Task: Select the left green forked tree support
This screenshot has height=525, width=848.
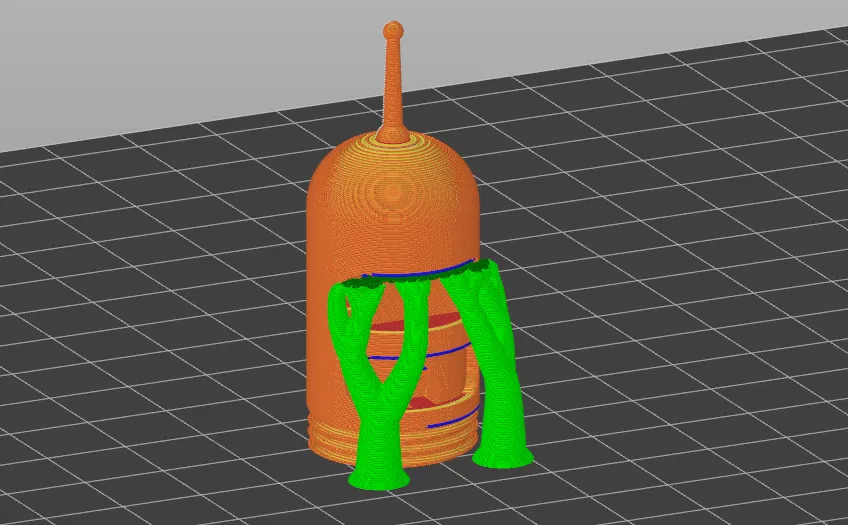Action: (379, 387)
